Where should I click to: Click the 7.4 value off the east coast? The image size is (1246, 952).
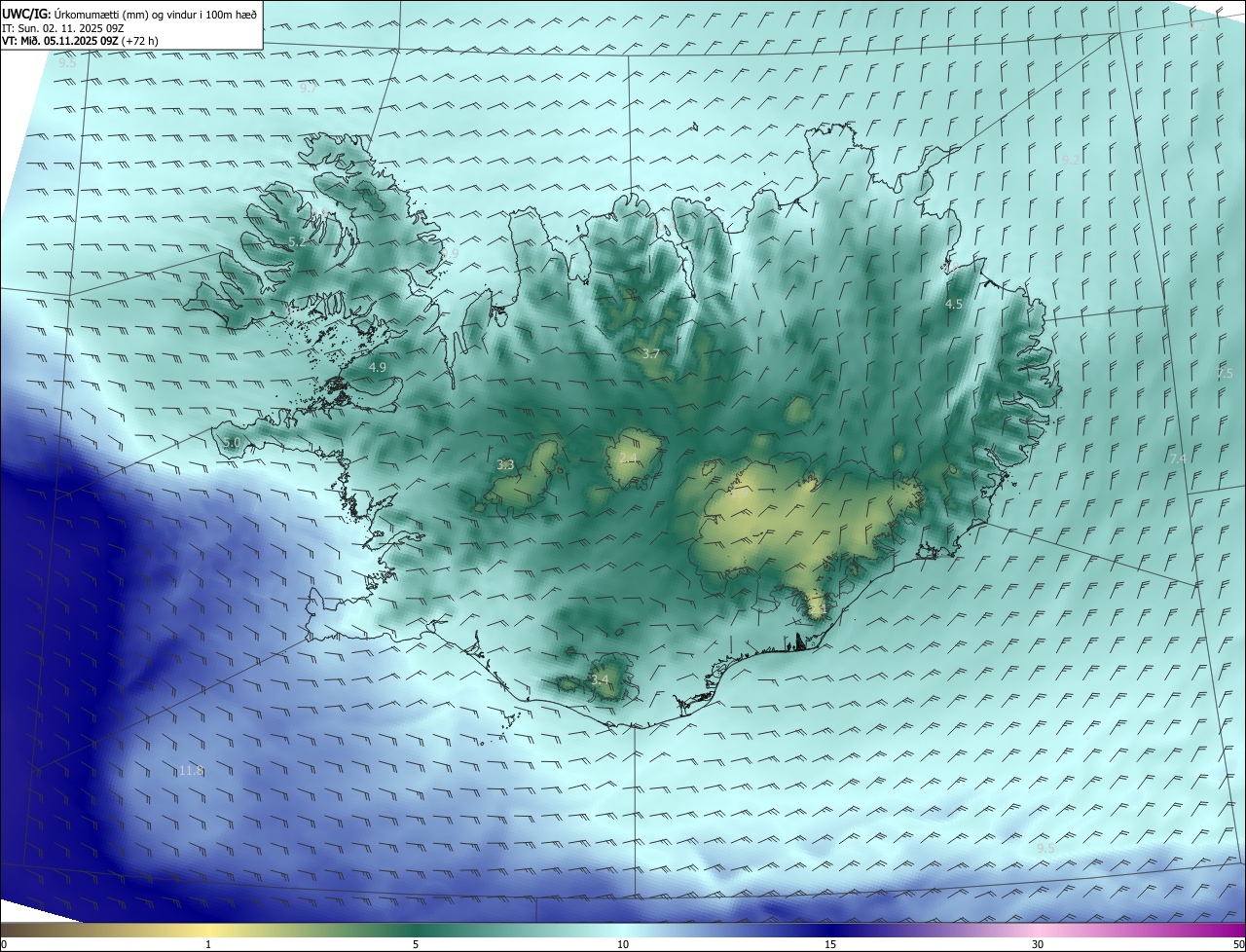pyautogui.click(x=1178, y=458)
